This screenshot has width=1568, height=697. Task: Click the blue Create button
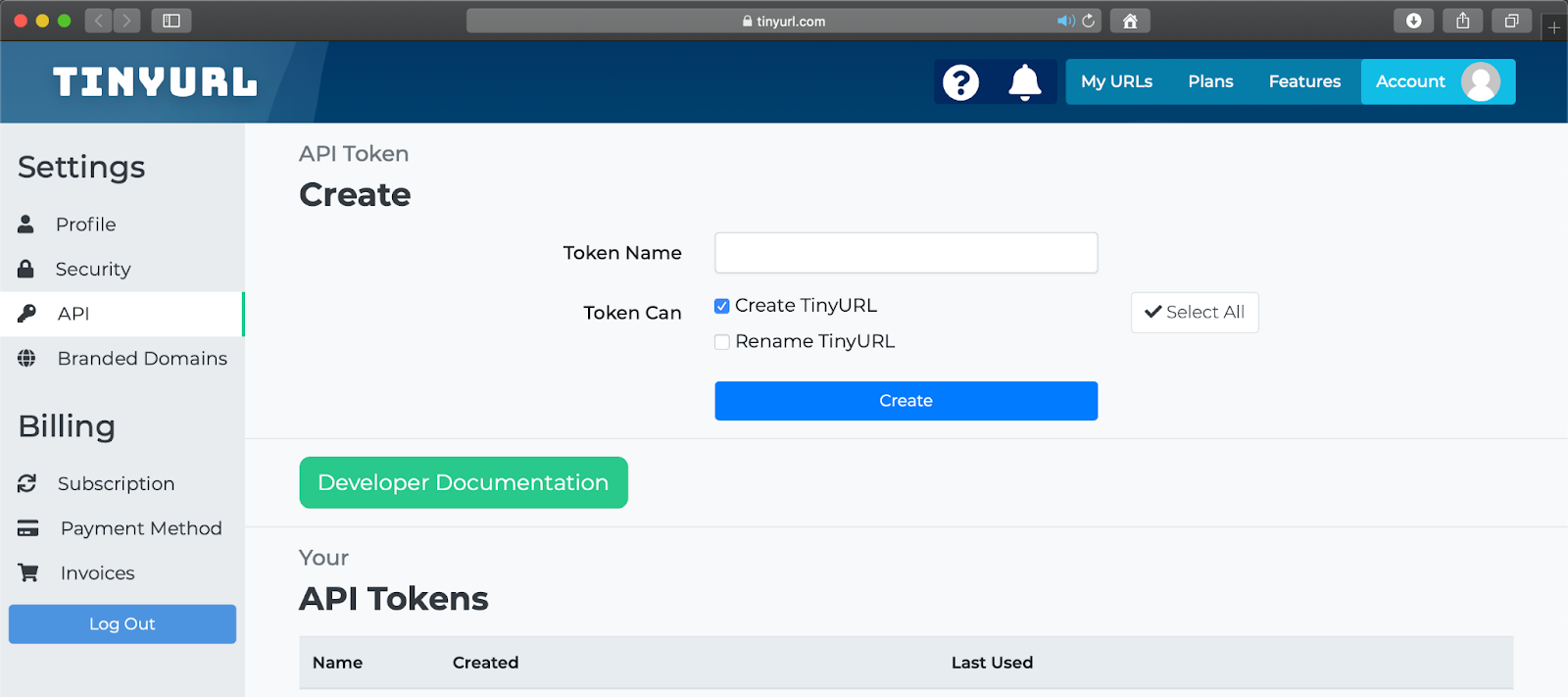coord(906,401)
